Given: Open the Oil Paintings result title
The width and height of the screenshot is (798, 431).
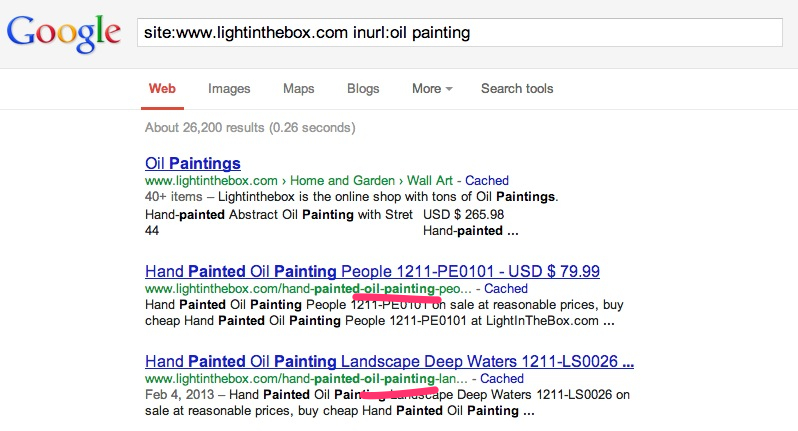Looking at the screenshot, I should pyautogui.click(x=193, y=163).
